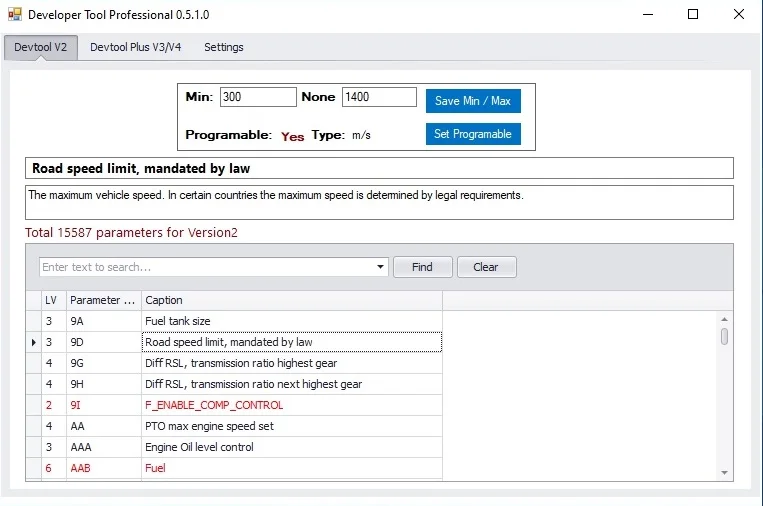Image resolution: width=763 pixels, height=506 pixels.
Task: Click the row selector arrow for 9D
Action: pyautogui.click(x=34, y=342)
